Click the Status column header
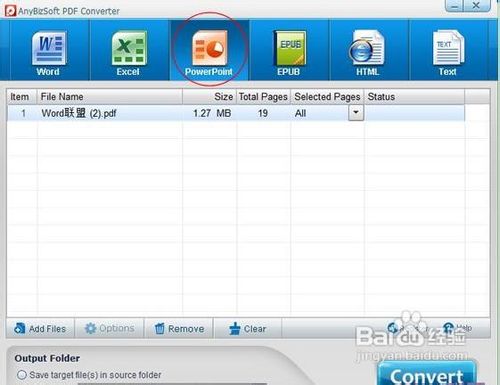Viewport: 500px width, 385px height. (x=414, y=97)
